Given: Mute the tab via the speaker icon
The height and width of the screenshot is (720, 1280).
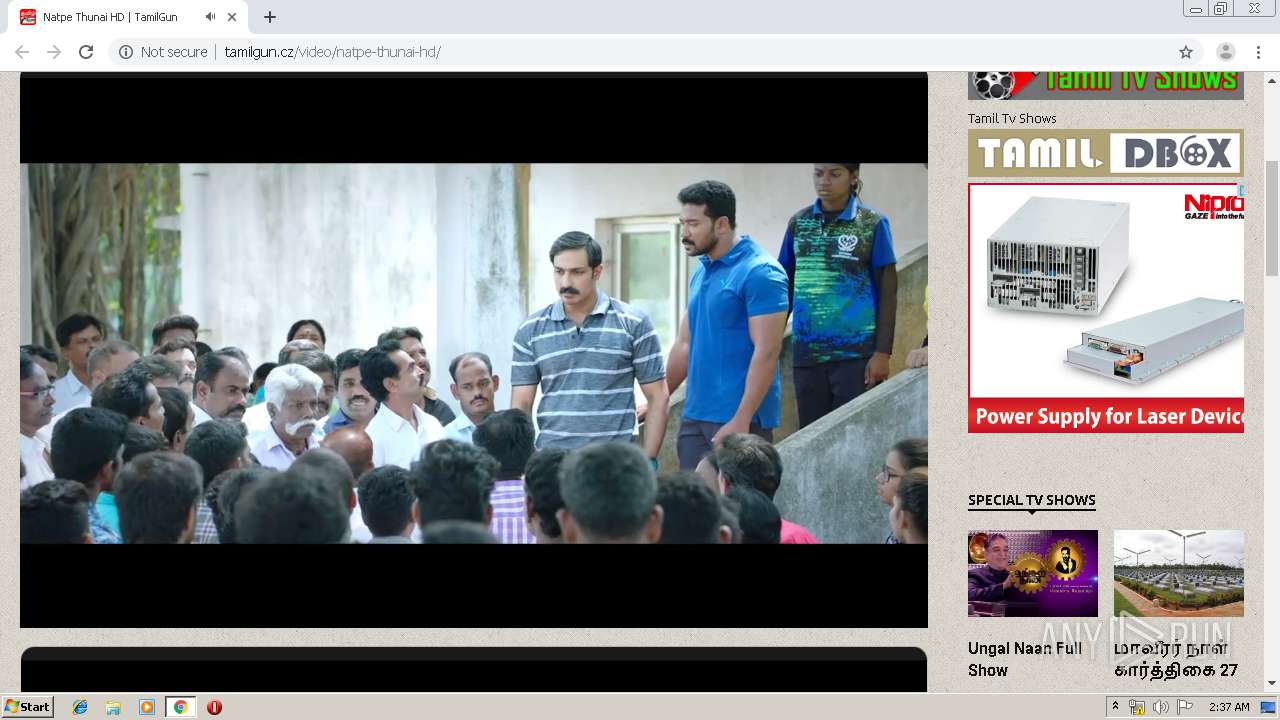Looking at the screenshot, I should (x=210, y=17).
